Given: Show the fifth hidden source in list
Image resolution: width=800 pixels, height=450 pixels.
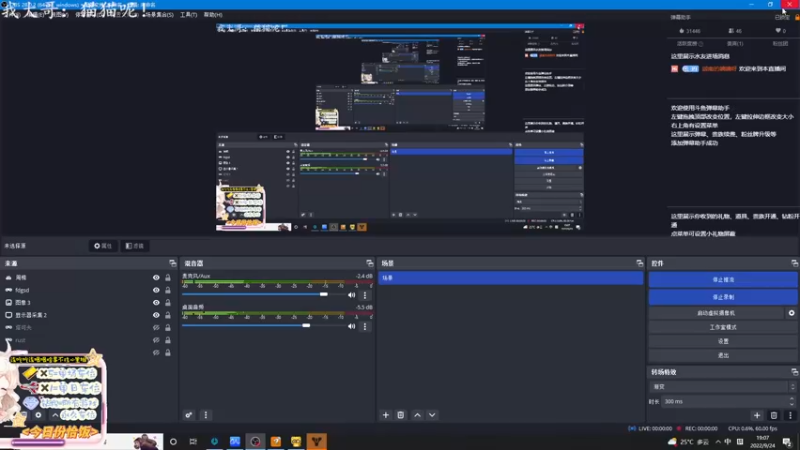Looking at the screenshot, I should (156, 328).
